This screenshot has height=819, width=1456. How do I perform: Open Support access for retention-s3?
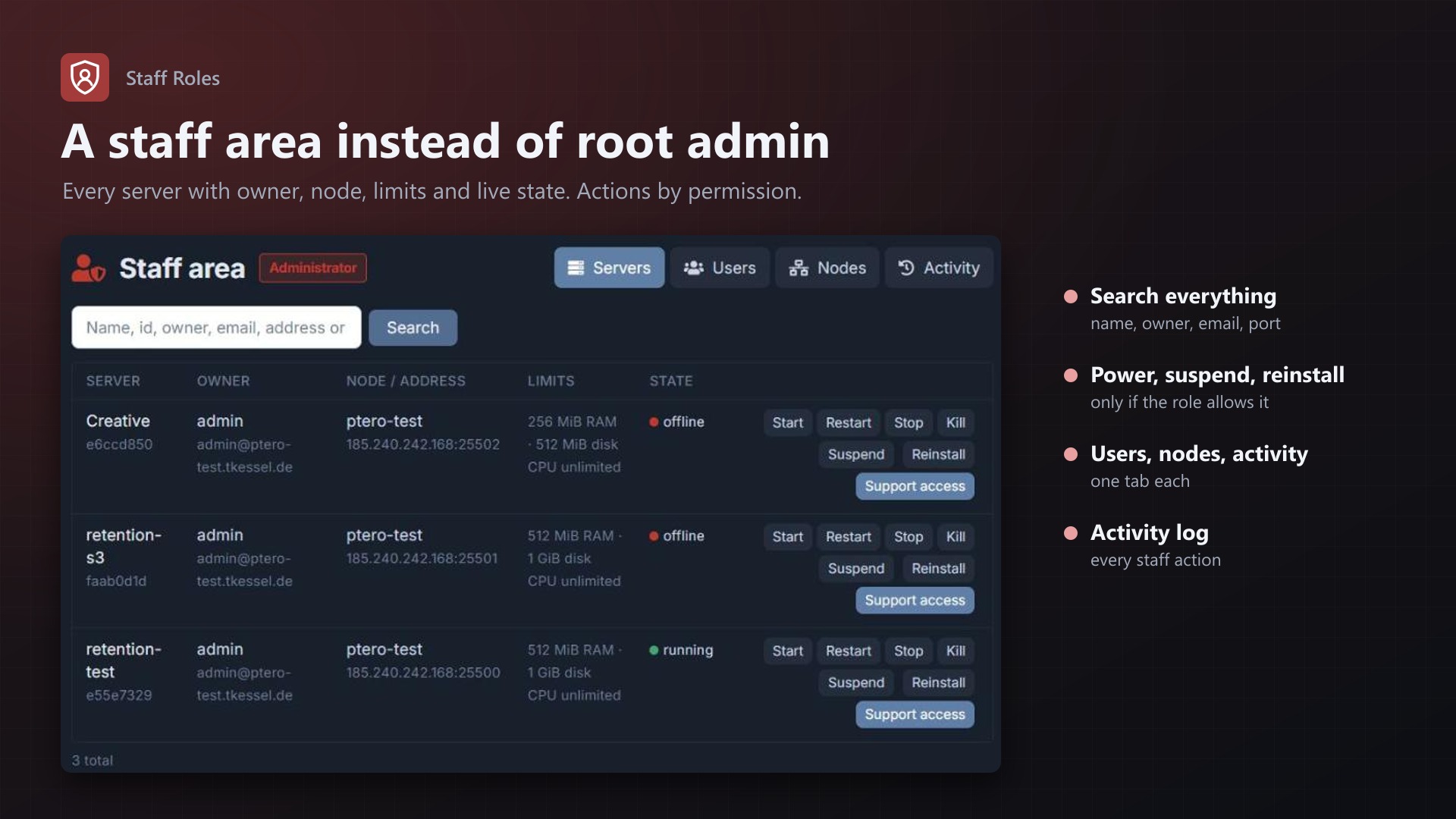(x=915, y=601)
